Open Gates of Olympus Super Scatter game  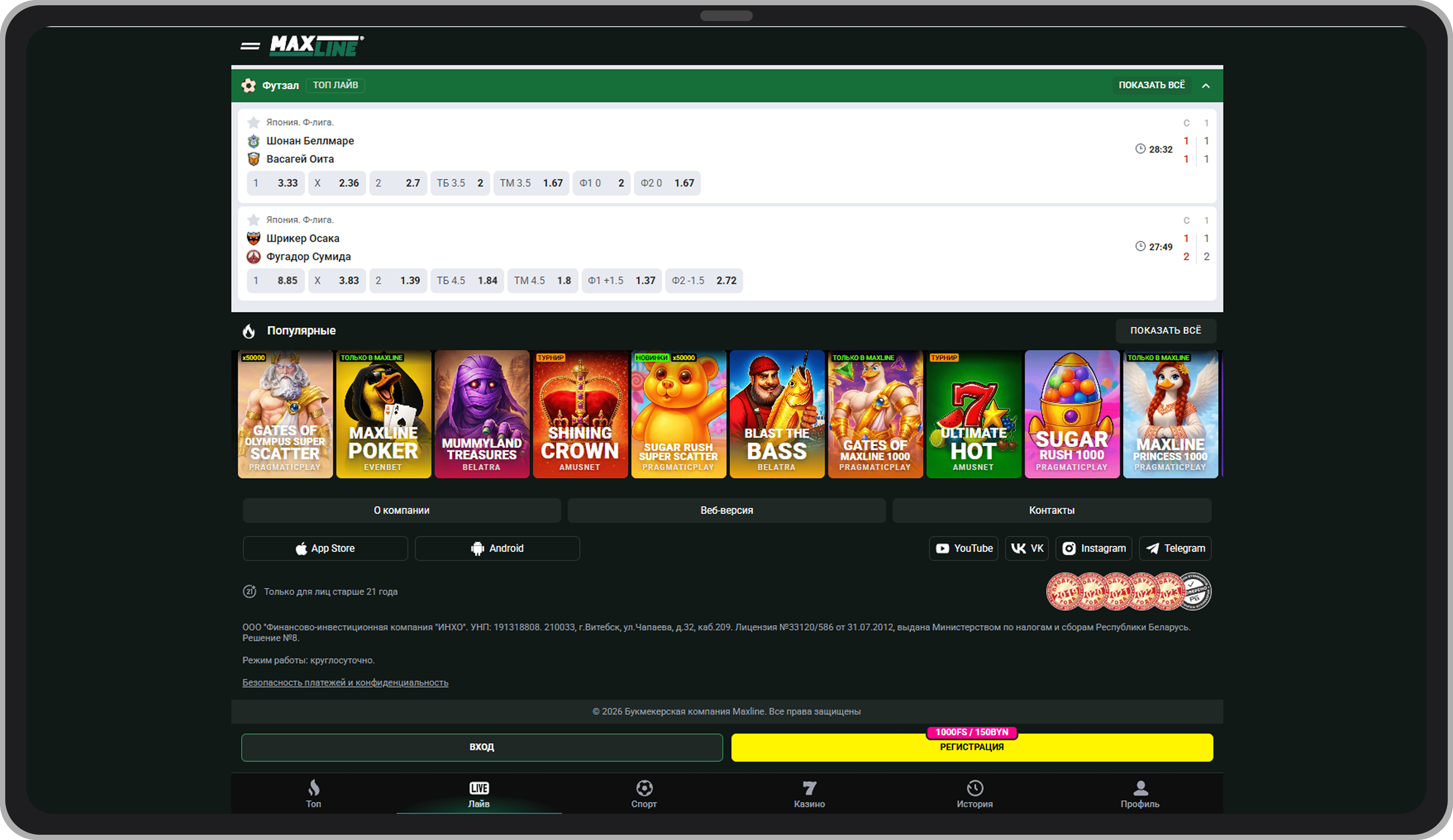(x=285, y=414)
